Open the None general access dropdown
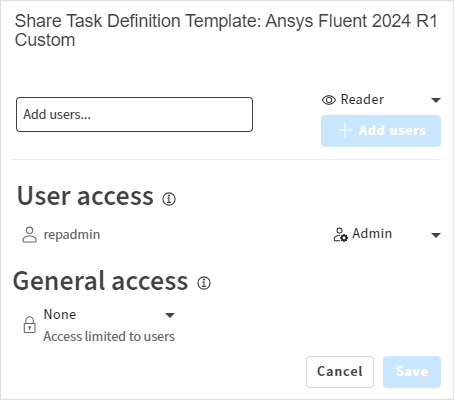 (x=170, y=315)
